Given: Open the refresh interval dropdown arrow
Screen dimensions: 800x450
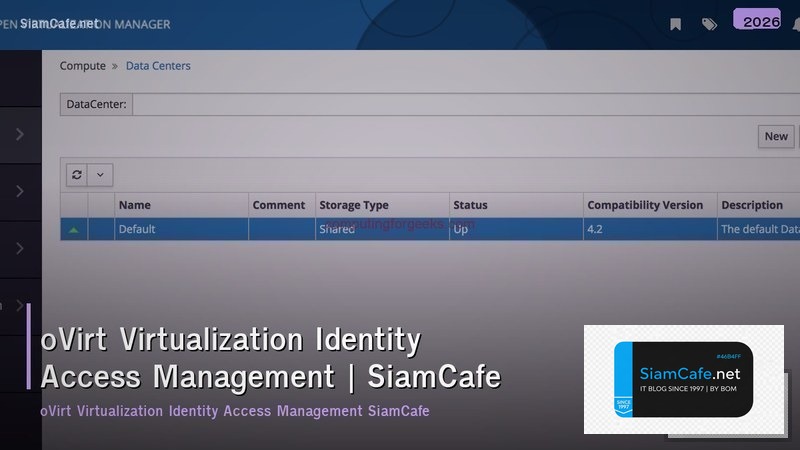Looking at the screenshot, I should (x=100, y=175).
